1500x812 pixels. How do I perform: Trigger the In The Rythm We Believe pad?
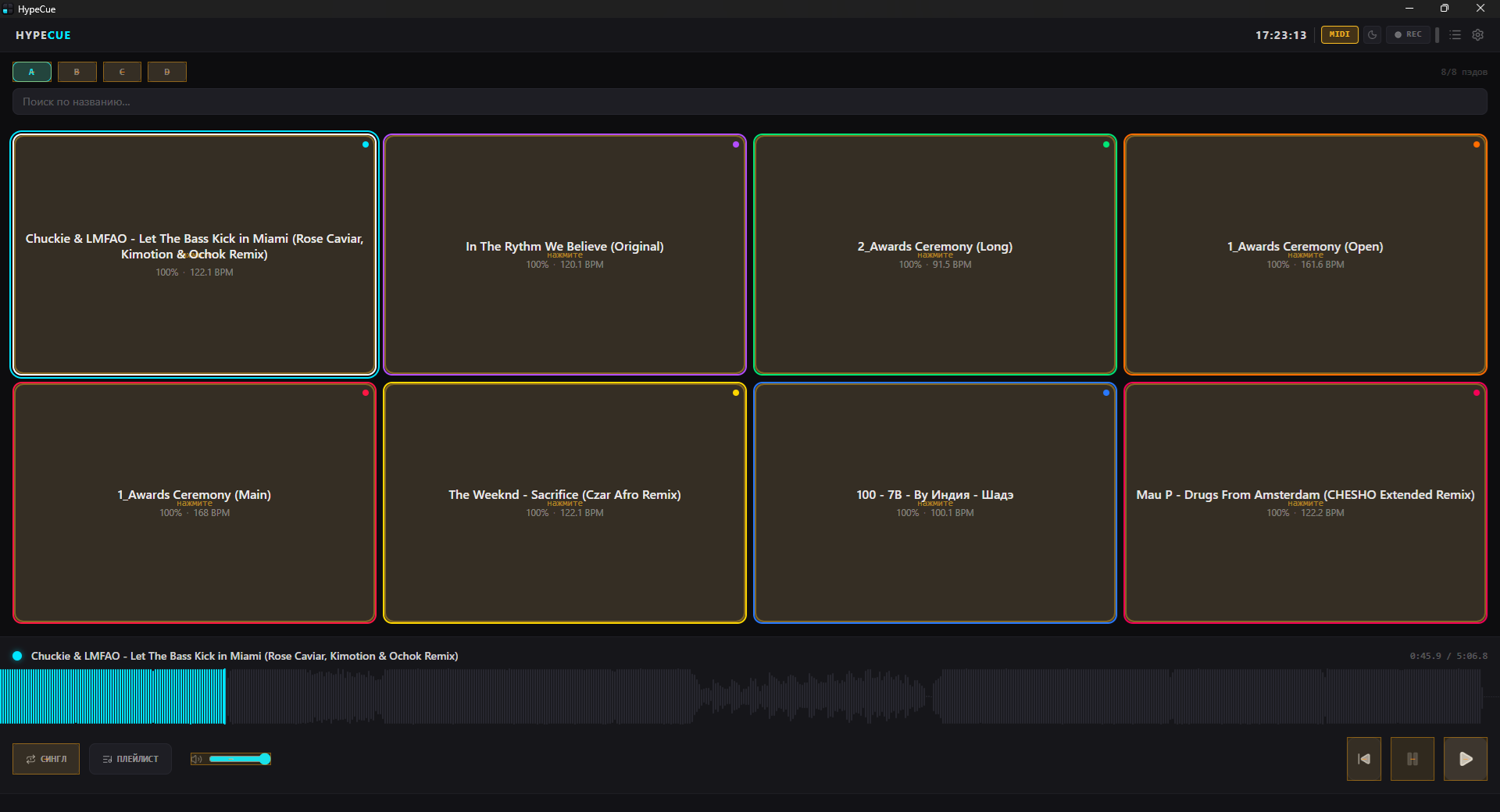tap(565, 255)
